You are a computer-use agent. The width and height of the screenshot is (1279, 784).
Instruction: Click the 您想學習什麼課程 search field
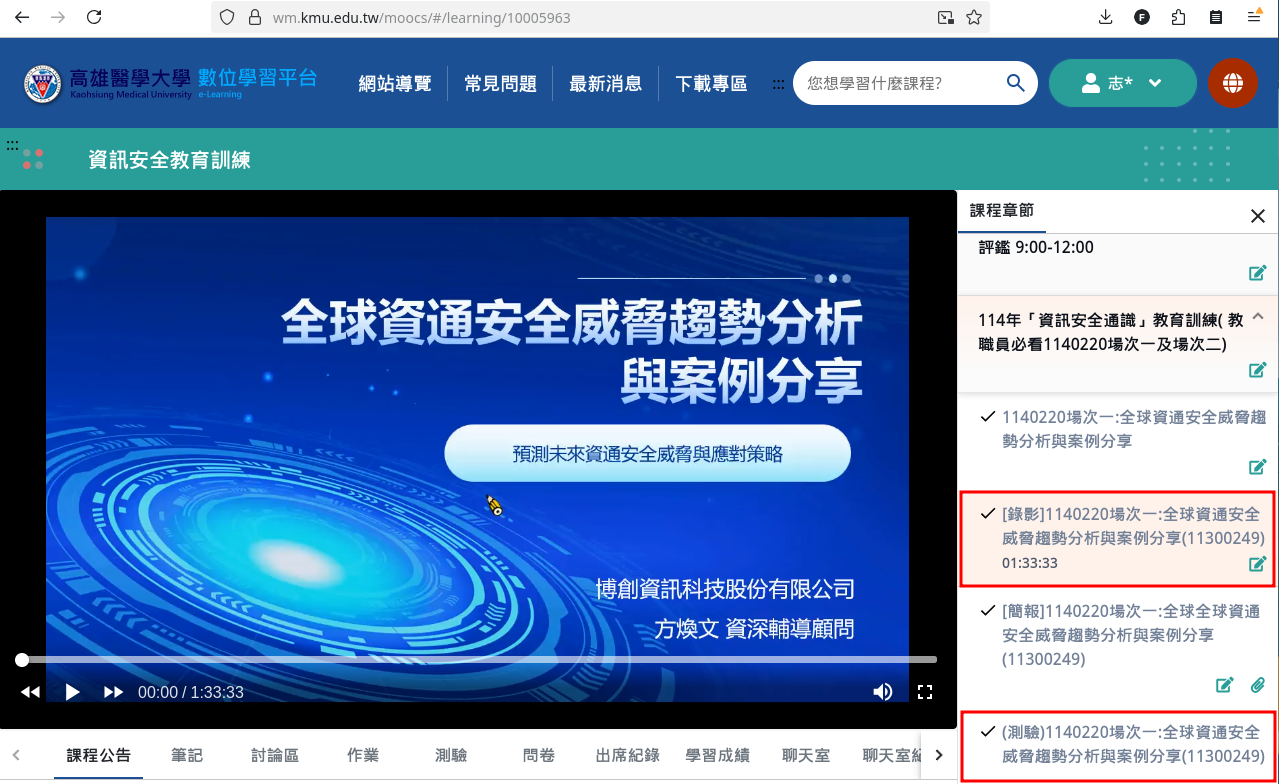[895, 83]
